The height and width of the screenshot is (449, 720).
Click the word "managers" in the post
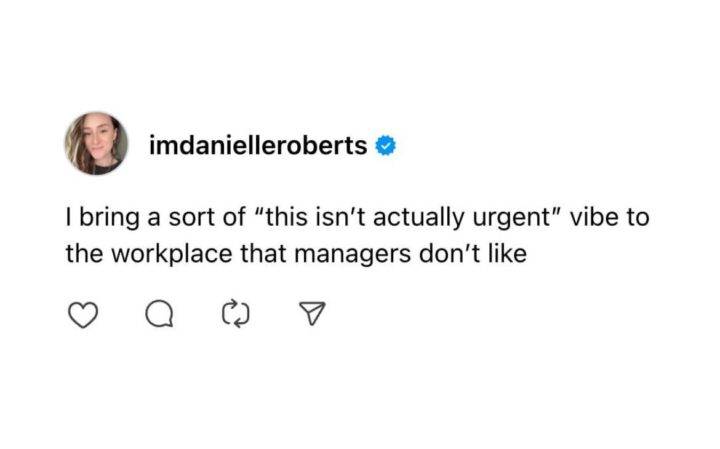pyautogui.click(x=352, y=255)
